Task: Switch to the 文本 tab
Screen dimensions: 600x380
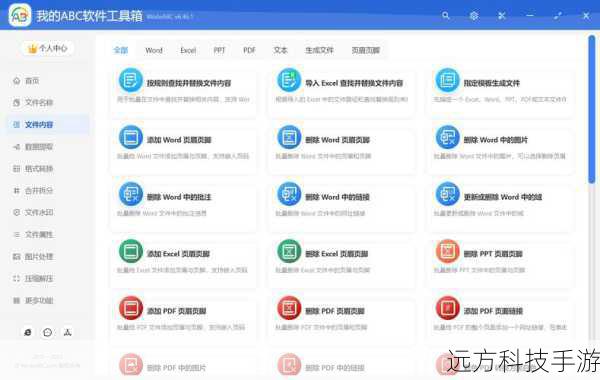Action: pyautogui.click(x=280, y=50)
